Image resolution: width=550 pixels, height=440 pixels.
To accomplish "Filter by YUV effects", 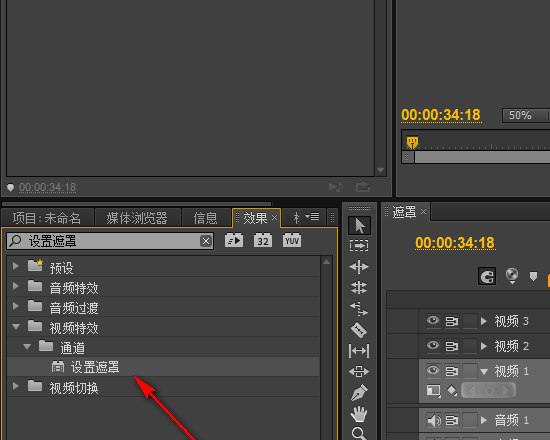I will (292, 241).
